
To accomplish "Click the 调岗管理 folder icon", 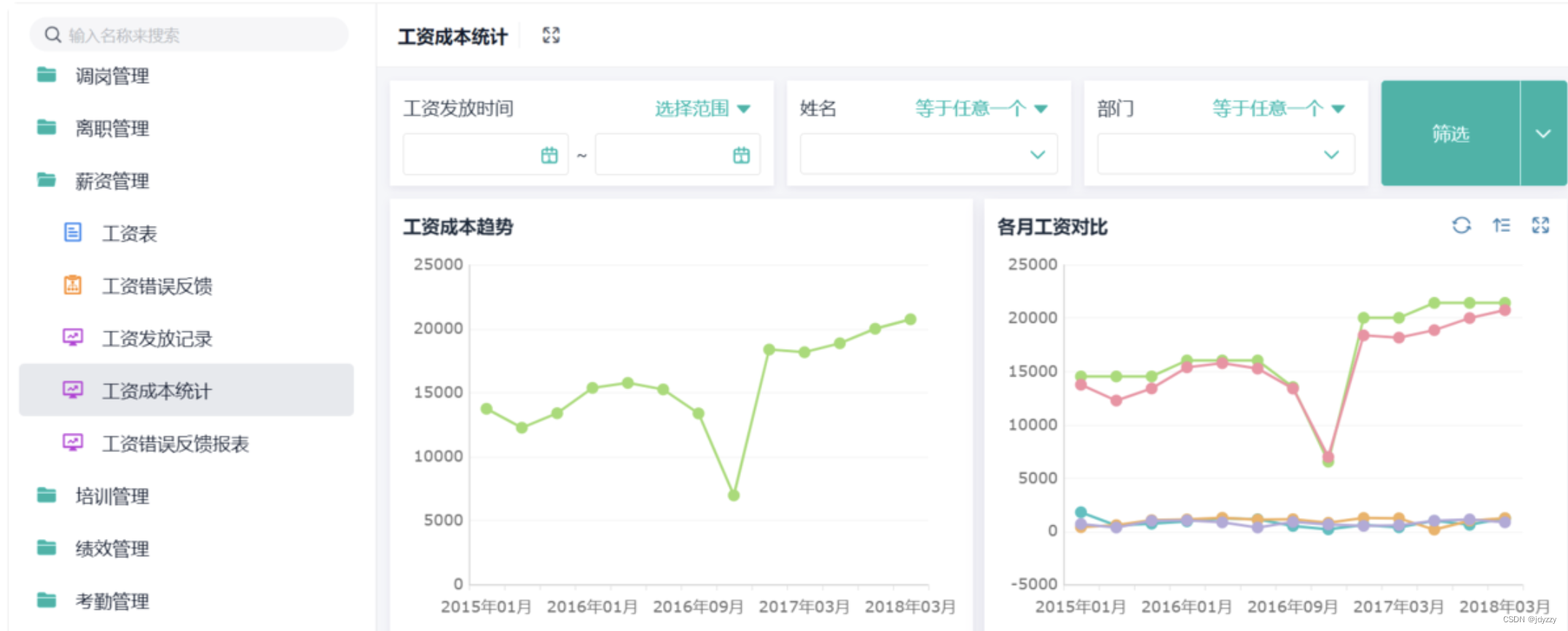I will [47, 74].
